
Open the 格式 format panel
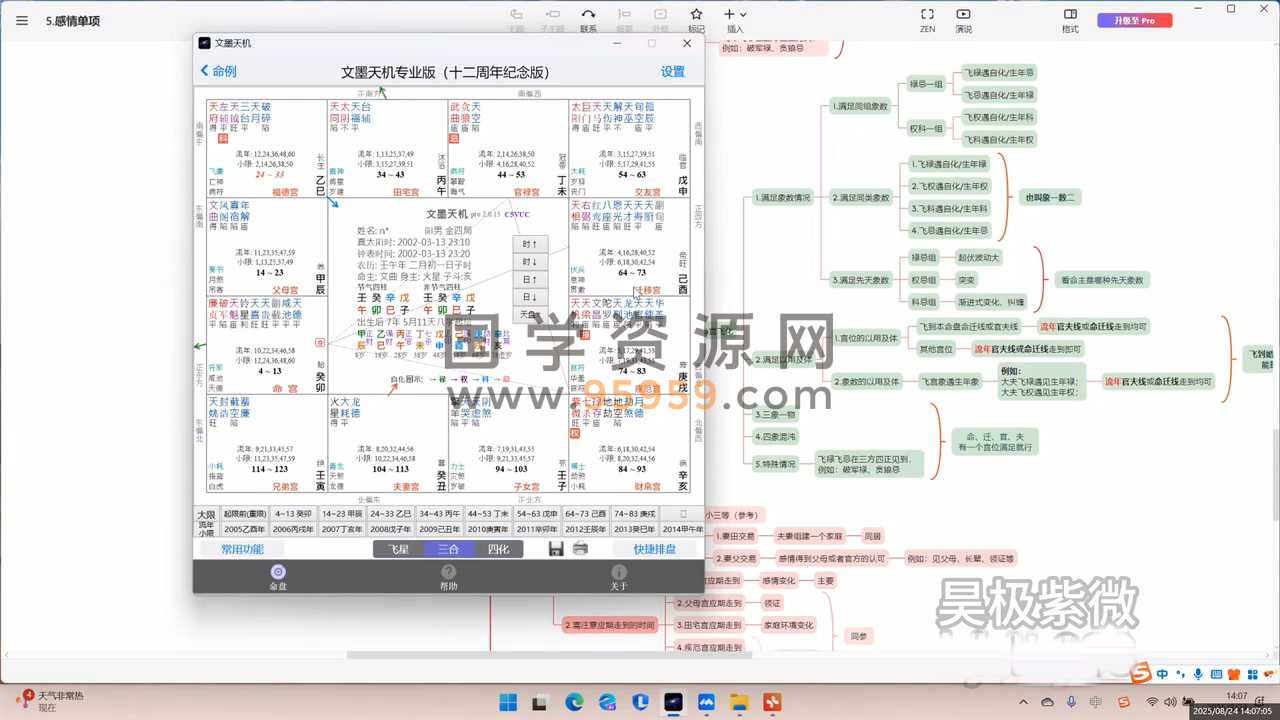pos(1070,19)
